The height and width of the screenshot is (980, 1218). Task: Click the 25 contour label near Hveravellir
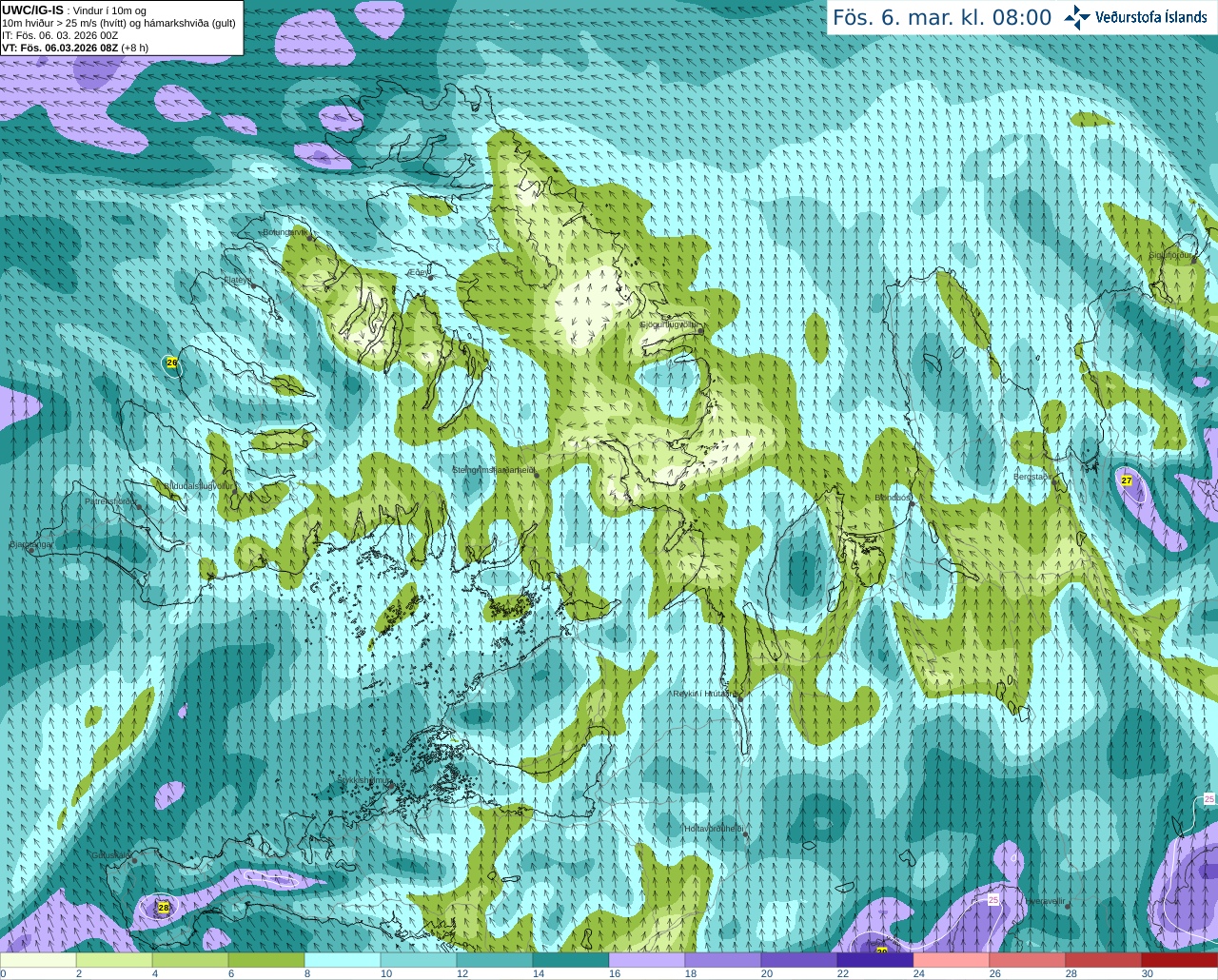[x=993, y=899]
